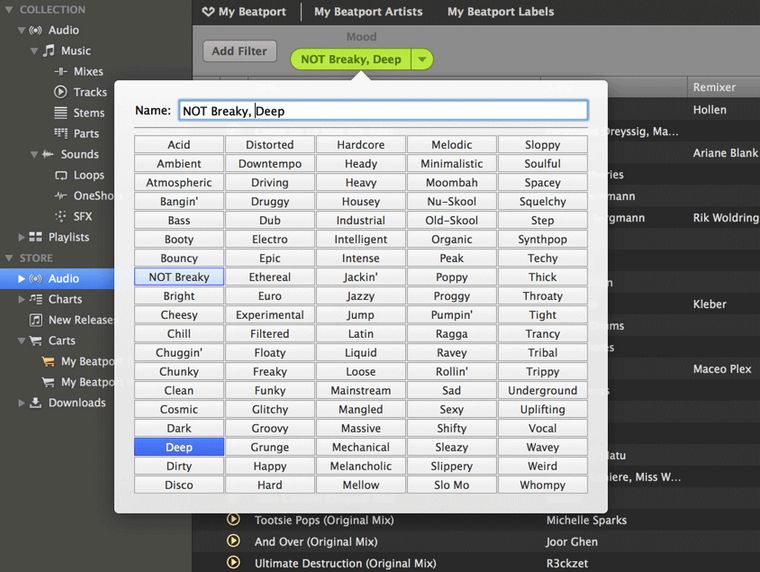The height and width of the screenshot is (572, 760).
Task: Collapse the Collection Audio tree node
Action: (21, 30)
